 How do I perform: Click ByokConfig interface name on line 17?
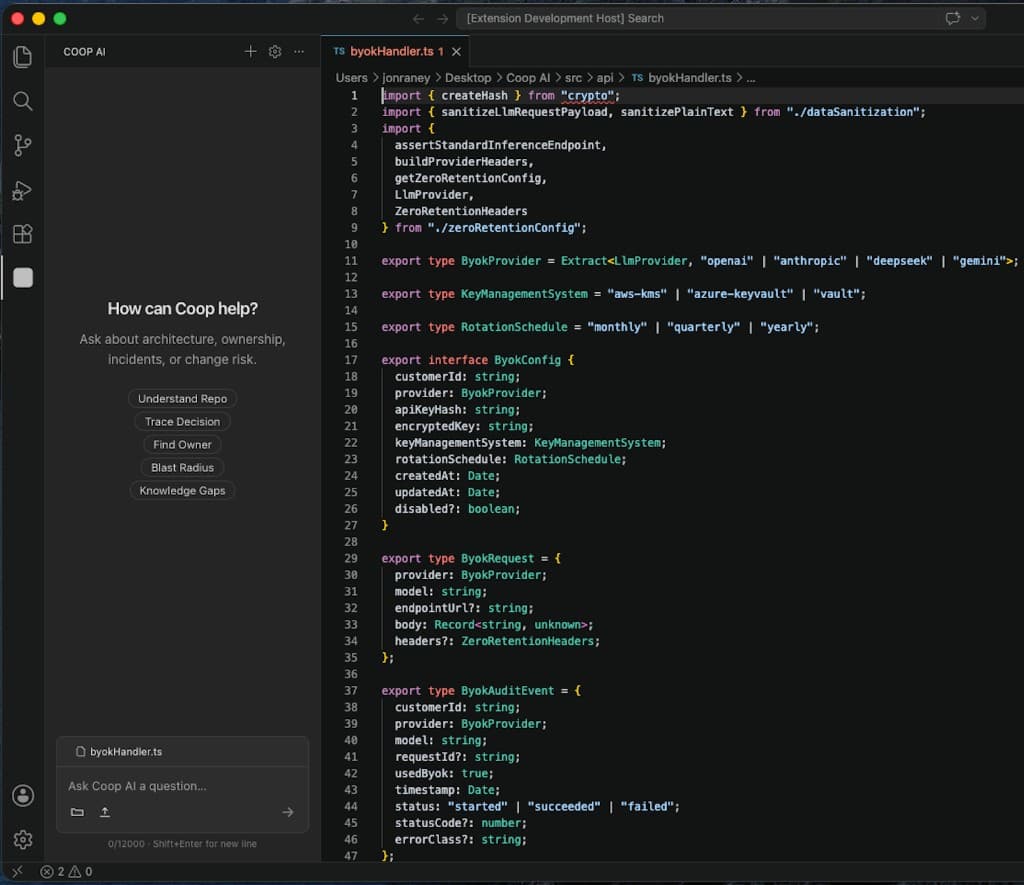(527, 360)
